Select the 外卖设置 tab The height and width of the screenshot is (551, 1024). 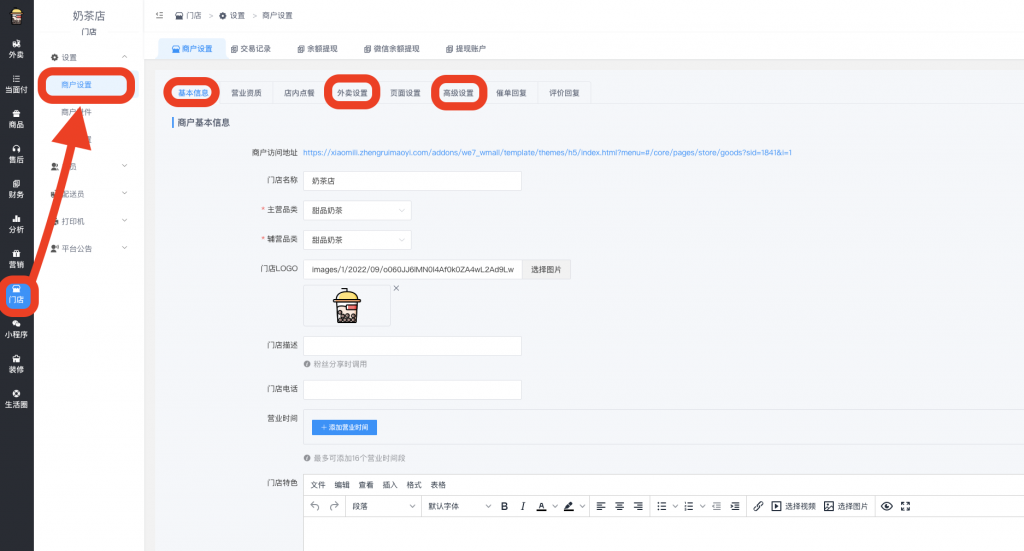coord(351,93)
